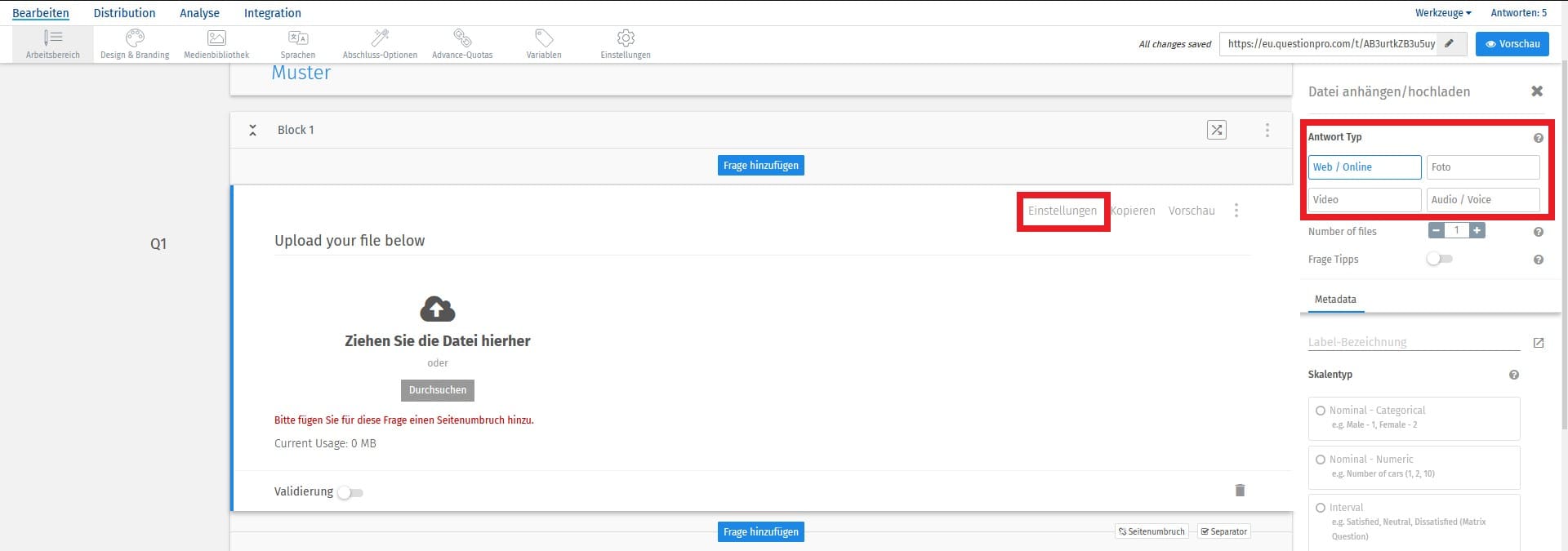
Task: Toggle the Validierung switch
Action: click(x=350, y=492)
